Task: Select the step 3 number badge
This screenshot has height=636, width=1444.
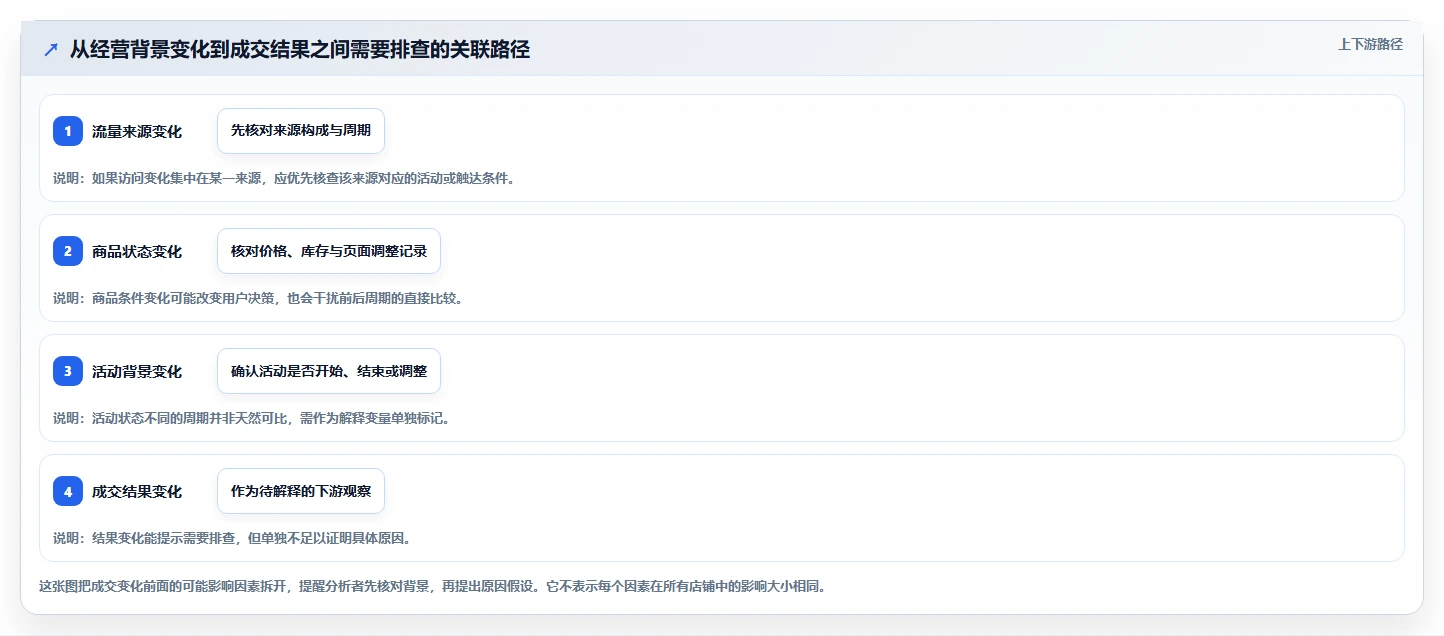Action: (x=68, y=371)
